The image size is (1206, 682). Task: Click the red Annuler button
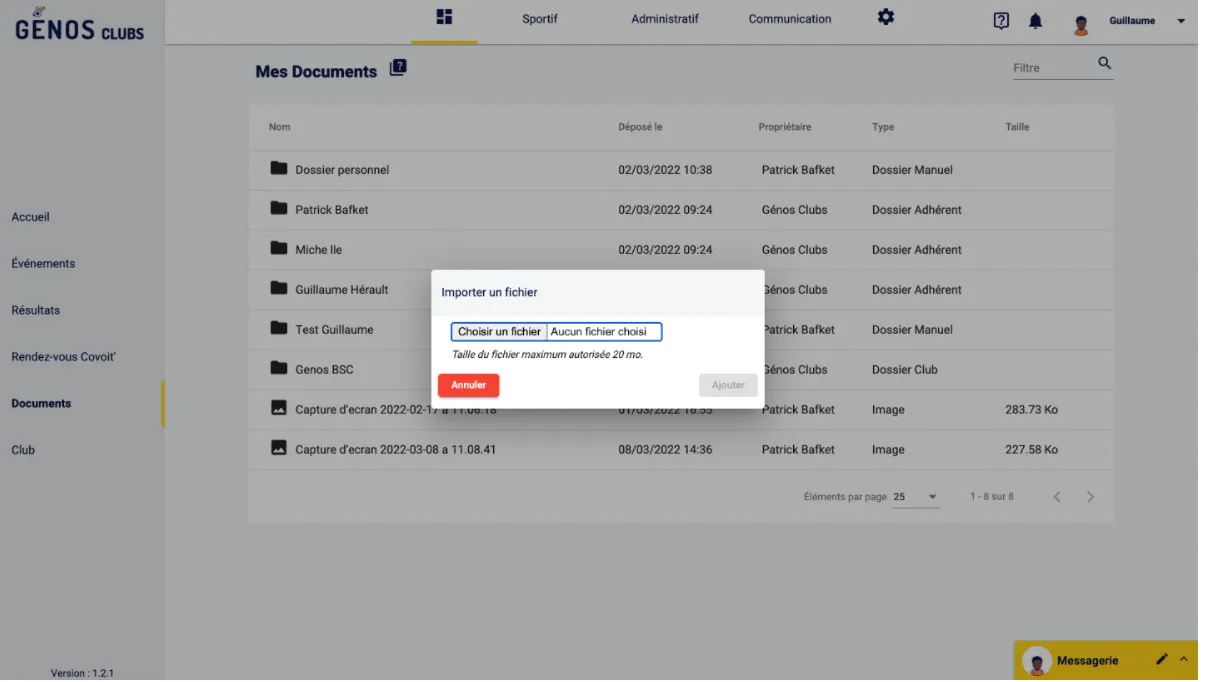[x=468, y=385]
